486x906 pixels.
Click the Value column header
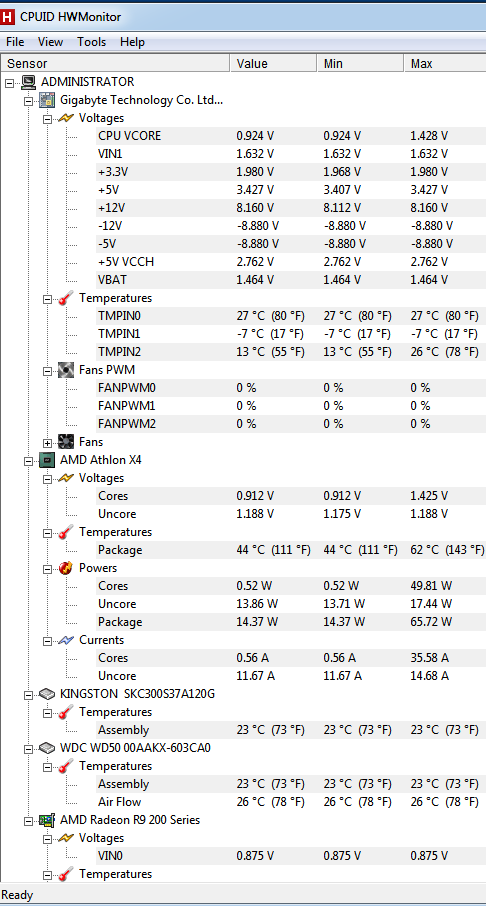(273, 64)
